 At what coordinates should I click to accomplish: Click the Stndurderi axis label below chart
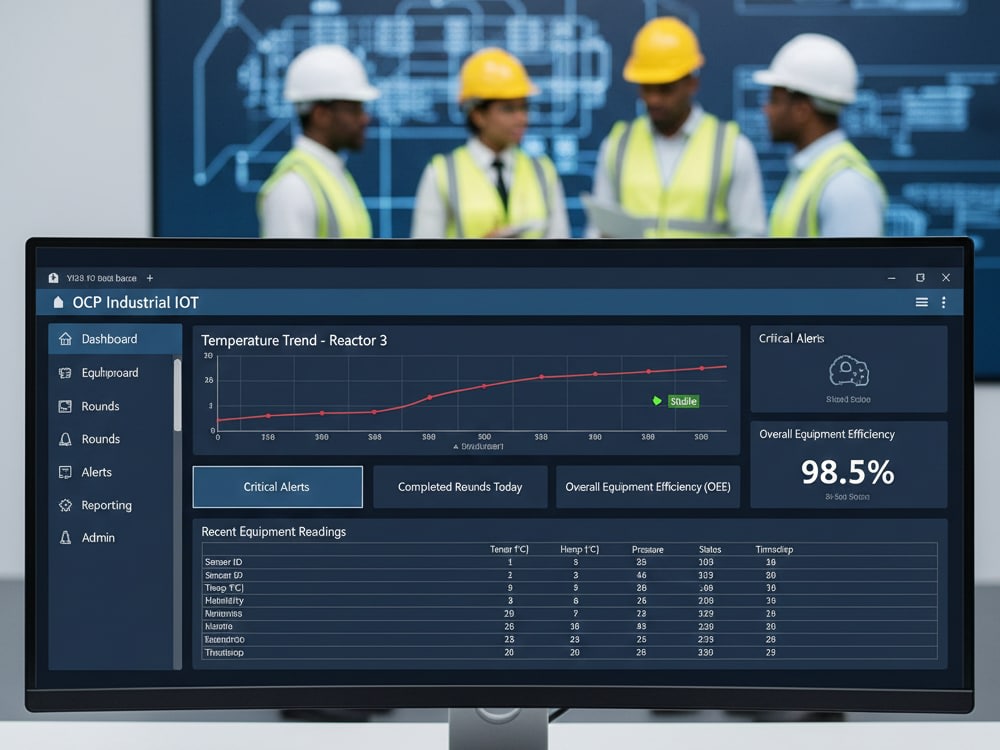coord(482,446)
